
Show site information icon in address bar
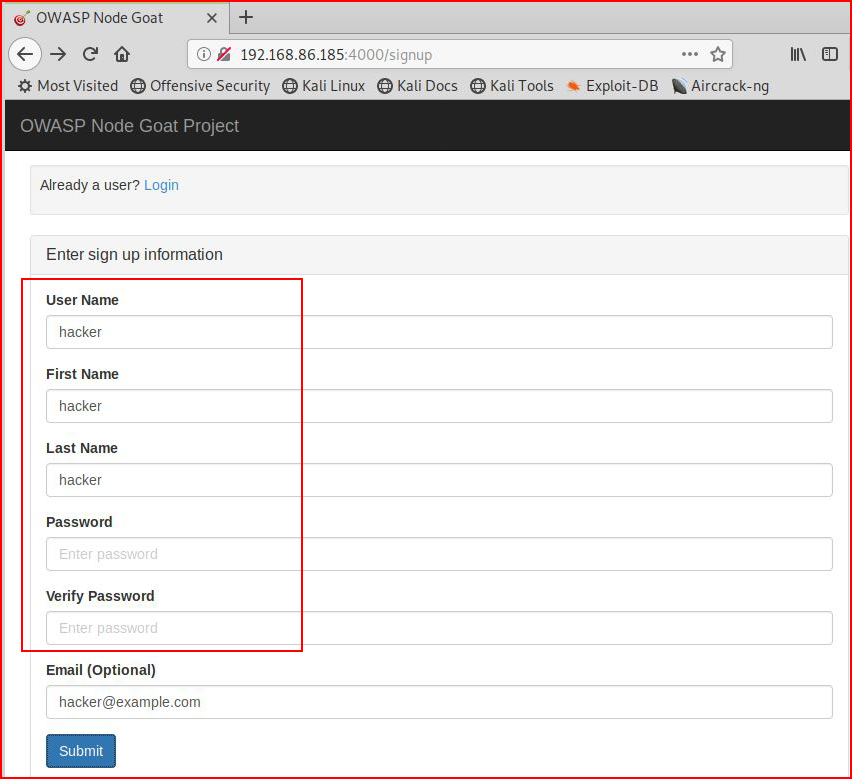click(x=204, y=54)
